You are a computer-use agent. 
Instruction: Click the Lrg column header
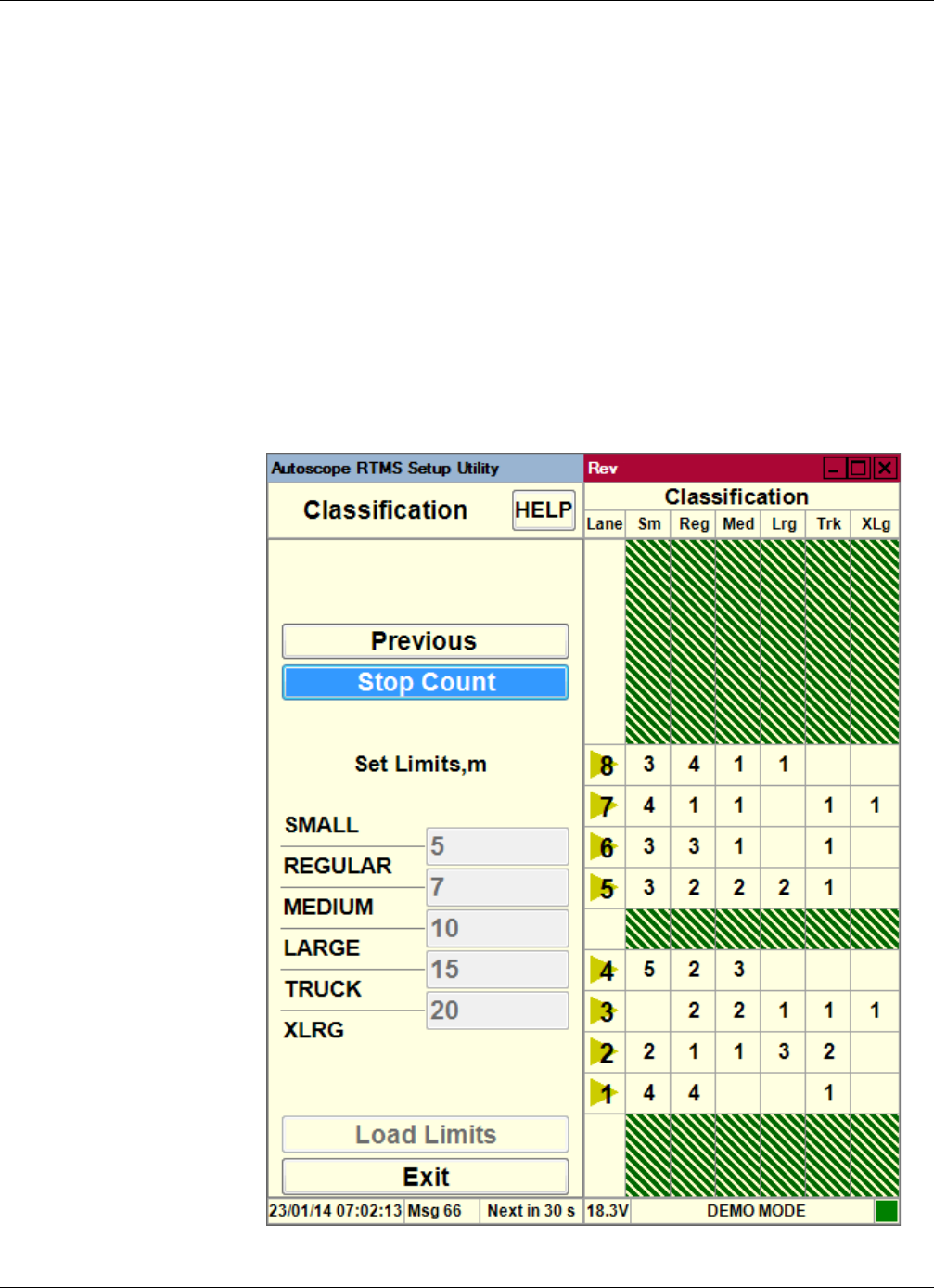[784, 524]
